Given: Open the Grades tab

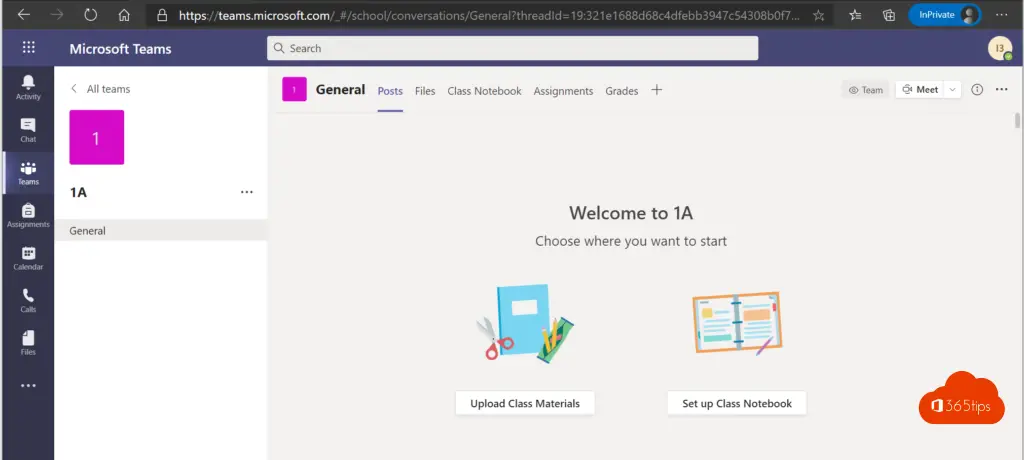Looking at the screenshot, I should pyautogui.click(x=622, y=91).
